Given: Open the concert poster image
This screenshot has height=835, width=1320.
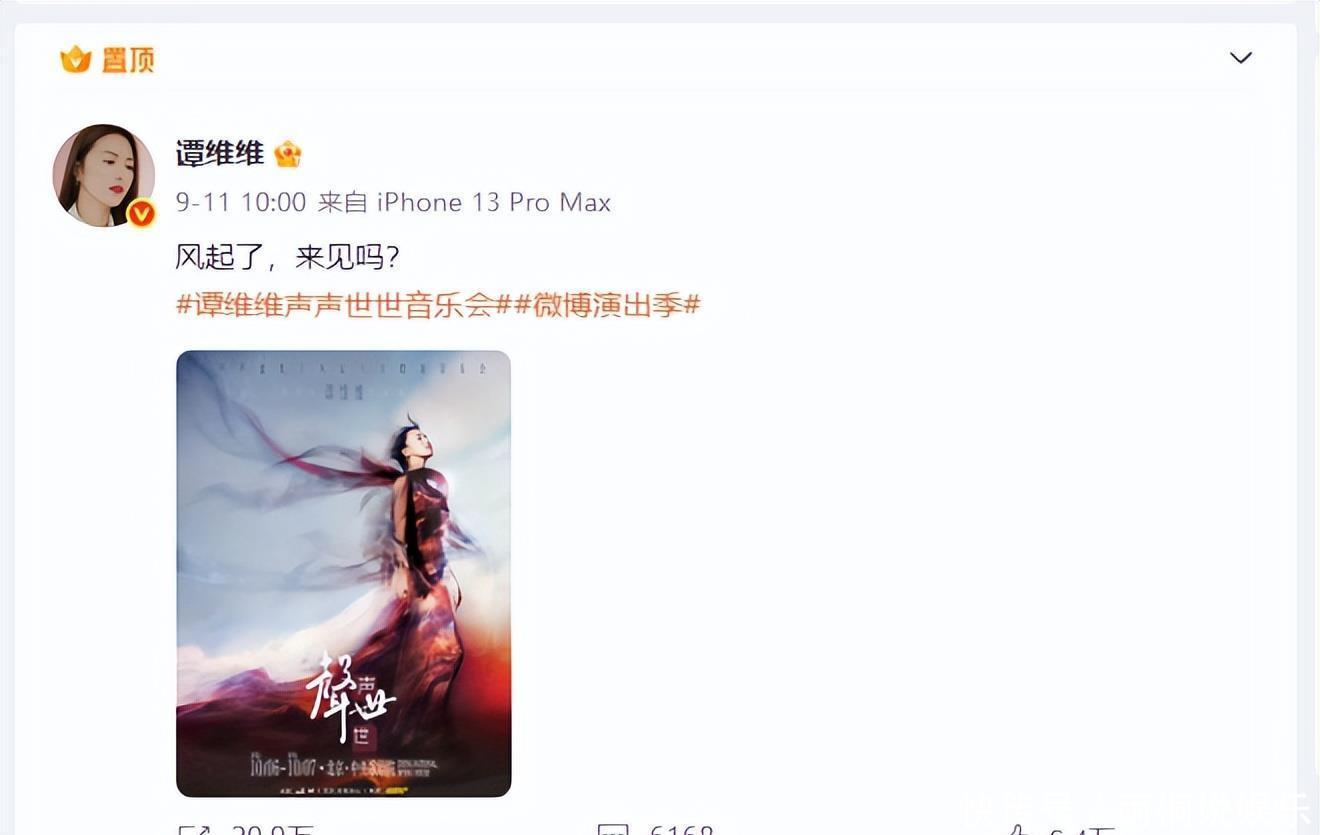Looking at the screenshot, I should coord(344,574).
